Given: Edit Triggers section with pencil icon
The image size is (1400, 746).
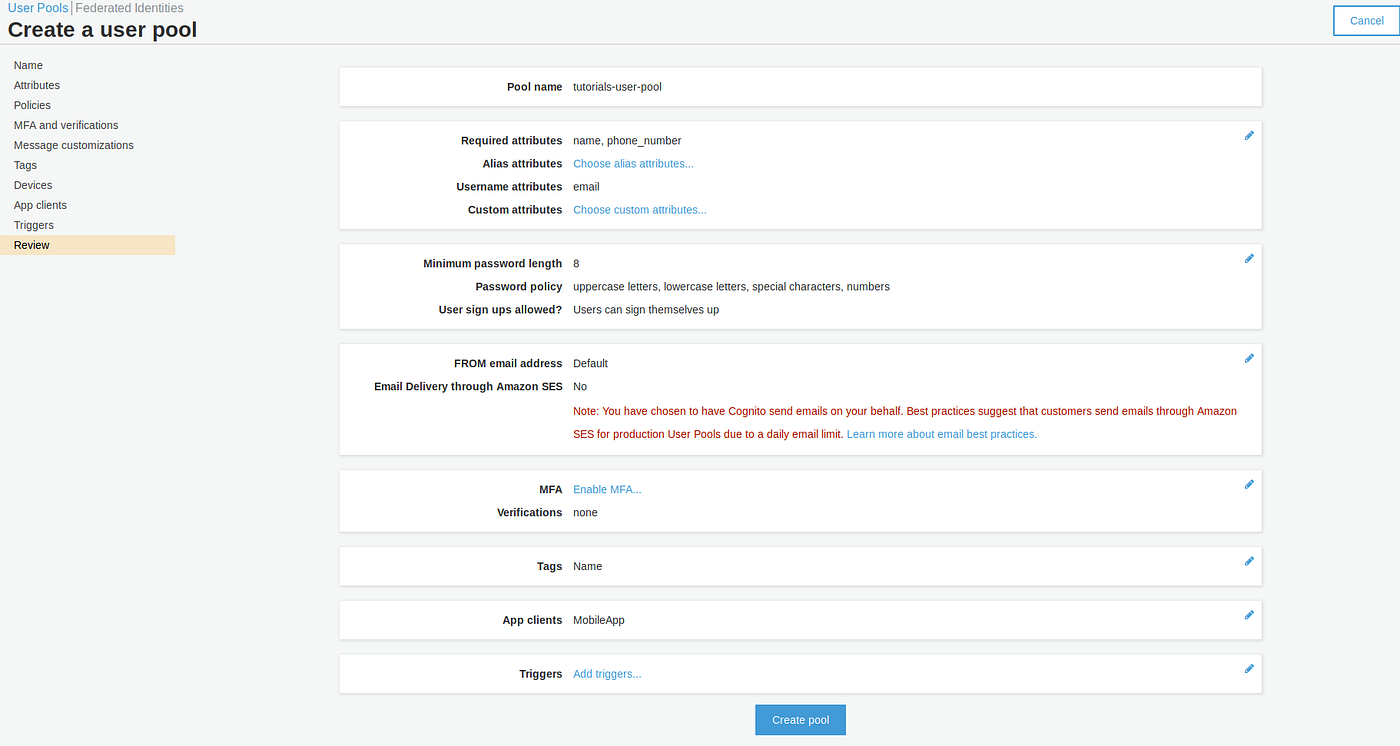Looking at the screenshot, I should [x=1249, y=669].
